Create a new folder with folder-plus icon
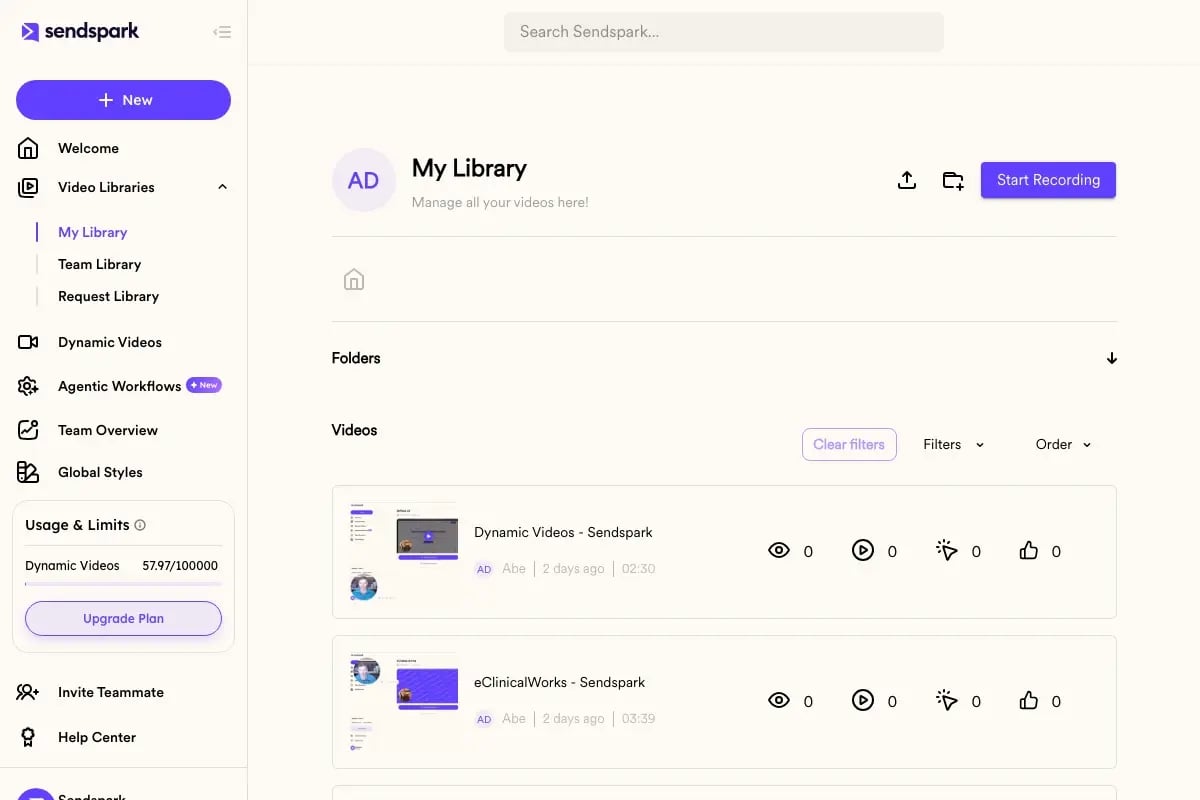The height and width of the screenshot is (800, 1200). tap(953, 180)
